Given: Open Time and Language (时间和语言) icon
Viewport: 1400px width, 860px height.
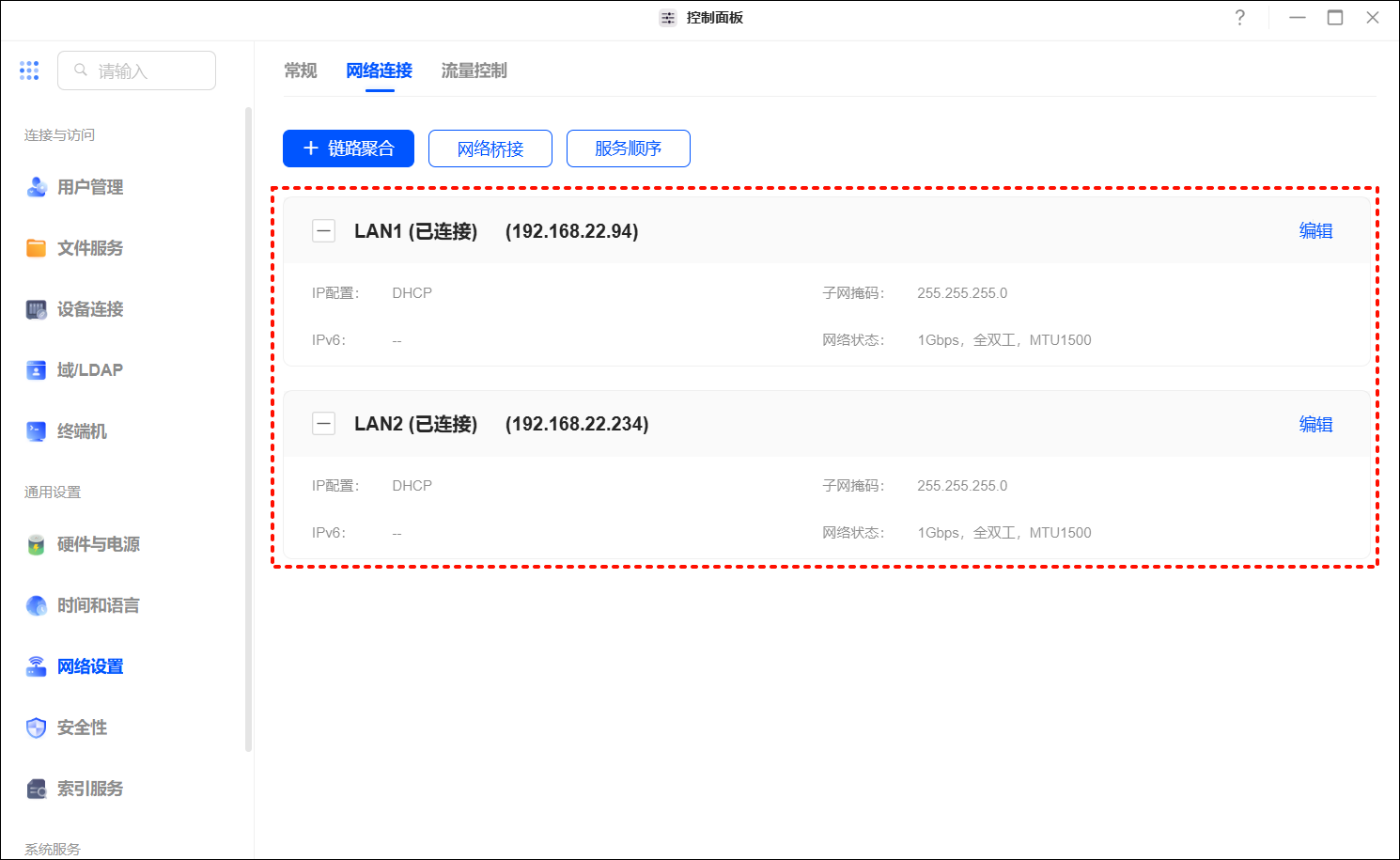Looking at the screenshot, I should (36, 605).
